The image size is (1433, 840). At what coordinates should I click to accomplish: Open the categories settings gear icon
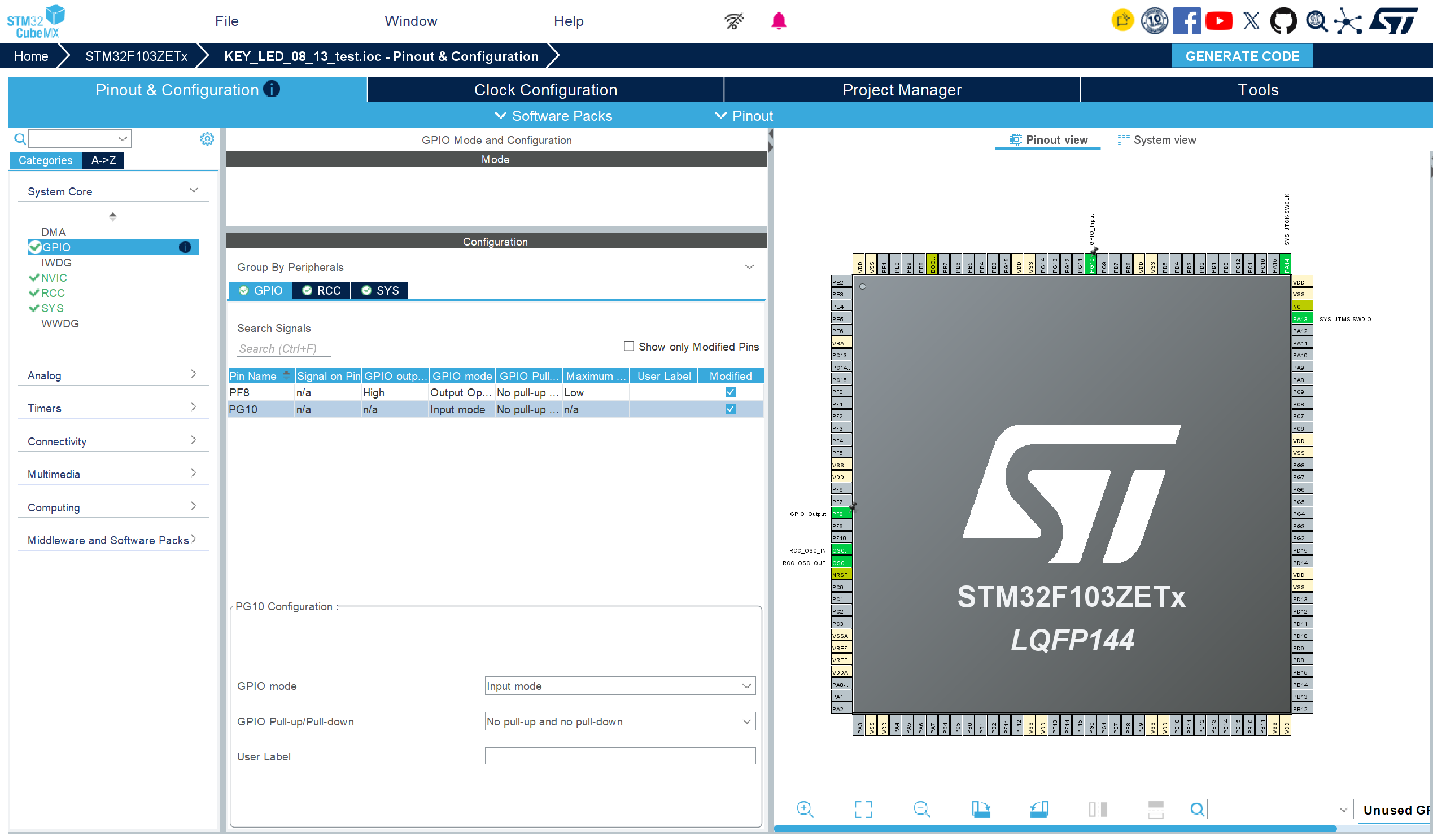click(207, 139)
